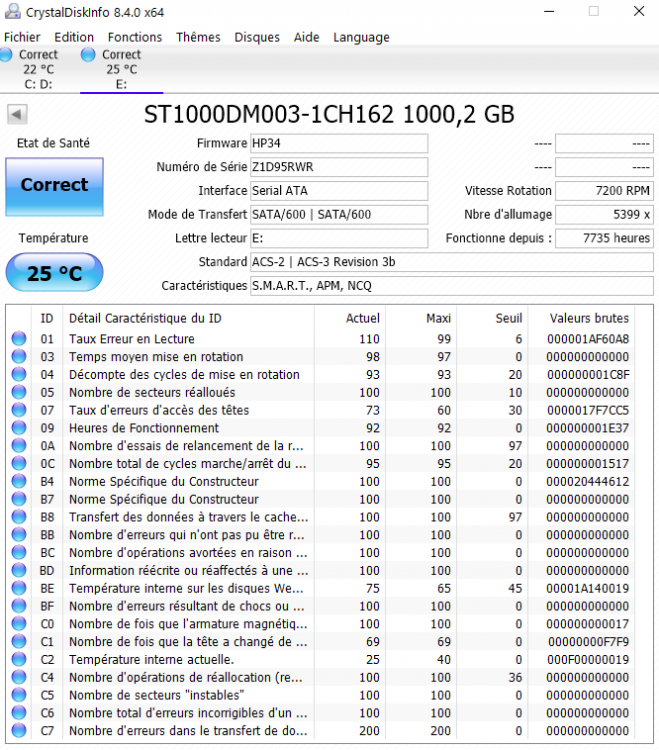Click the Firmware HP34 field

[x=338, y=143]
